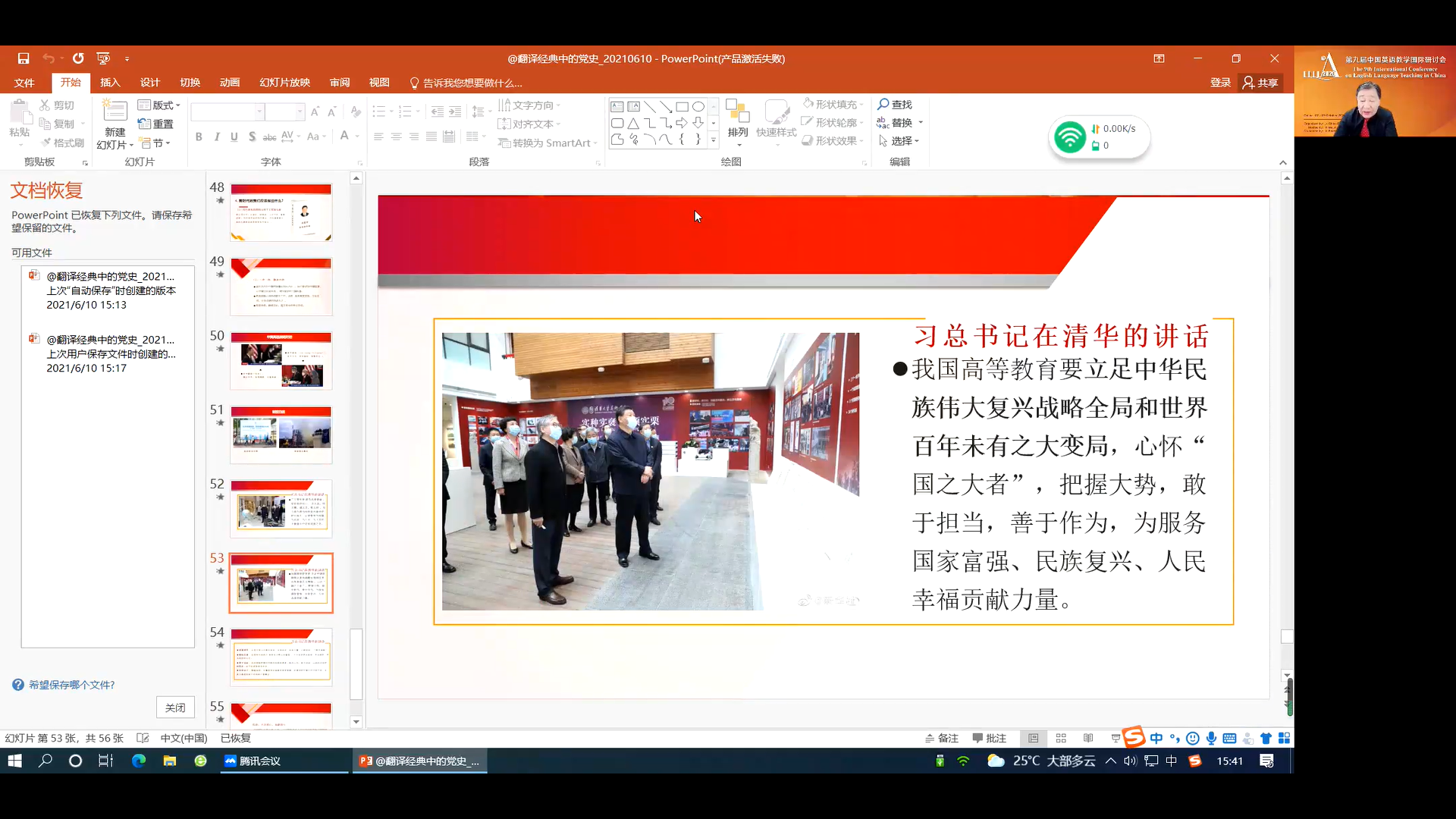Collapse the ribbon with the caret arrow
The width and height of the screenshot is (1456, 819).
(x=1283, y=162)
